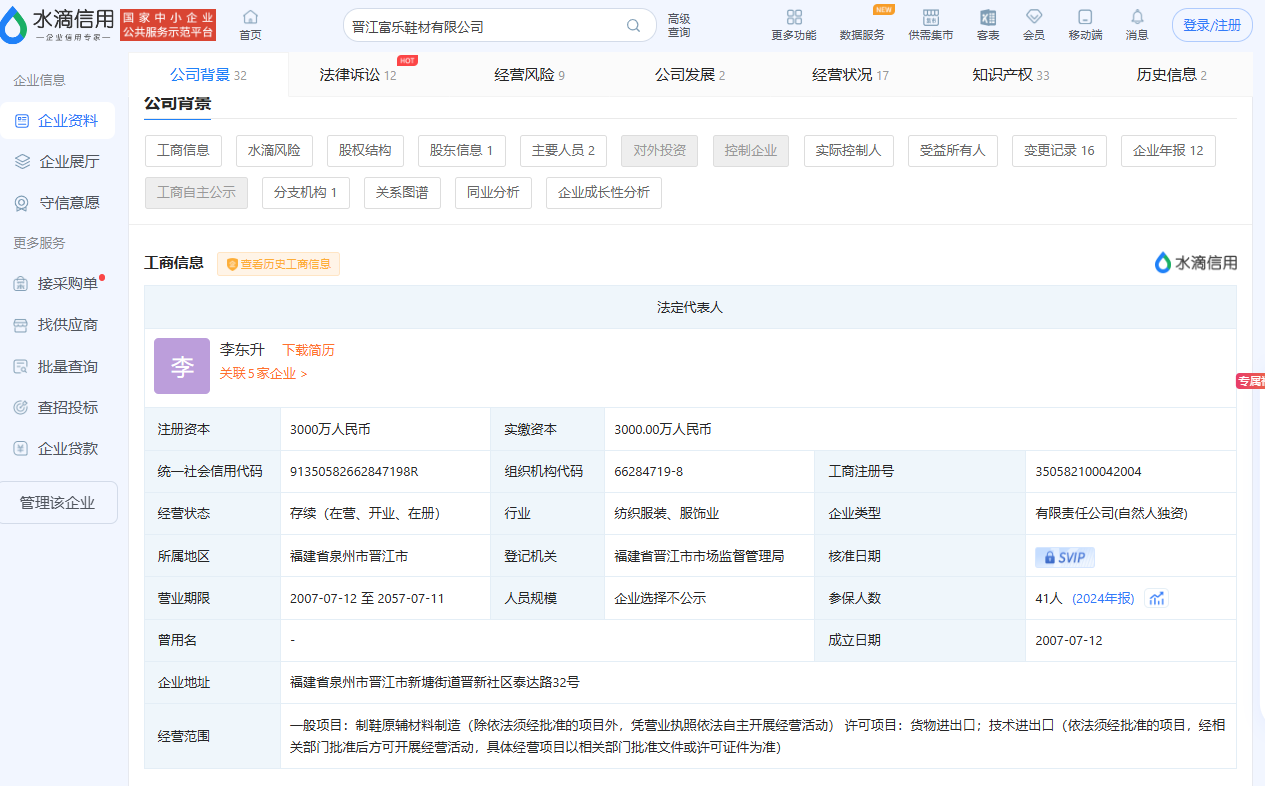The height and width of the screenshot is (786, 1265).
Task: Click 管理该企业 button
Action: coord(58,503)
